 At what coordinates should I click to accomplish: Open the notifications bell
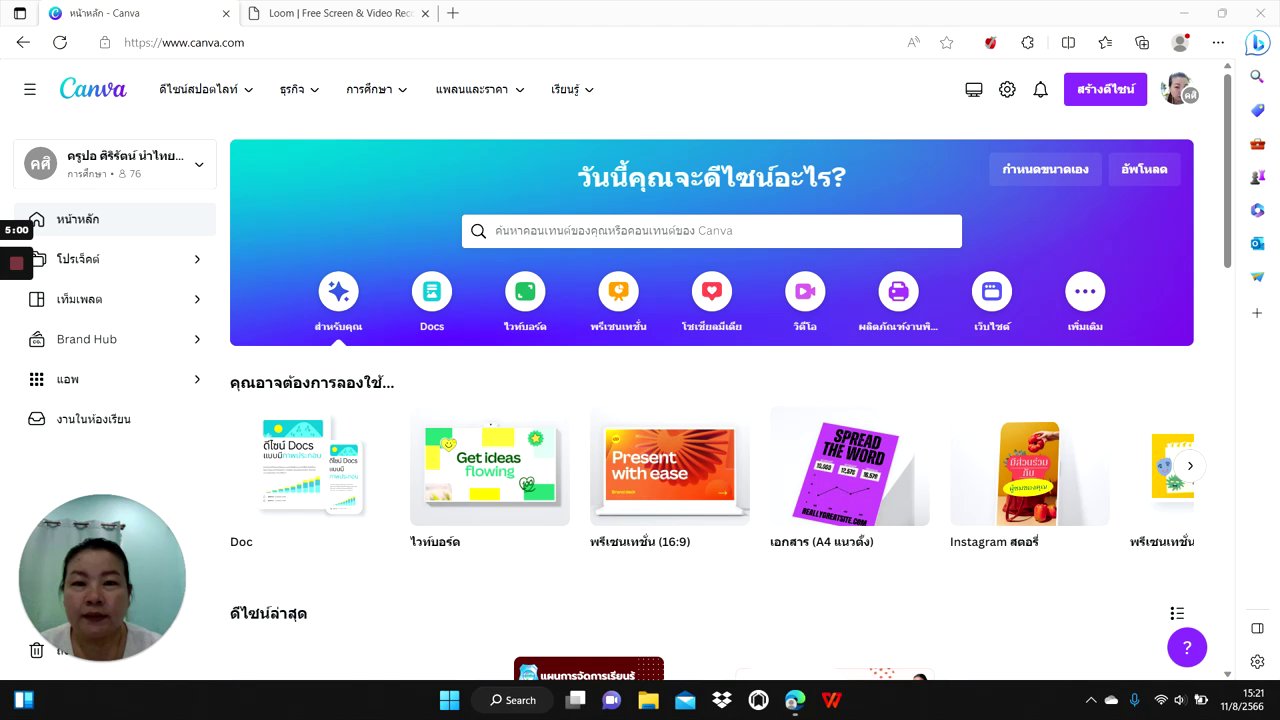pos(1040,89)
